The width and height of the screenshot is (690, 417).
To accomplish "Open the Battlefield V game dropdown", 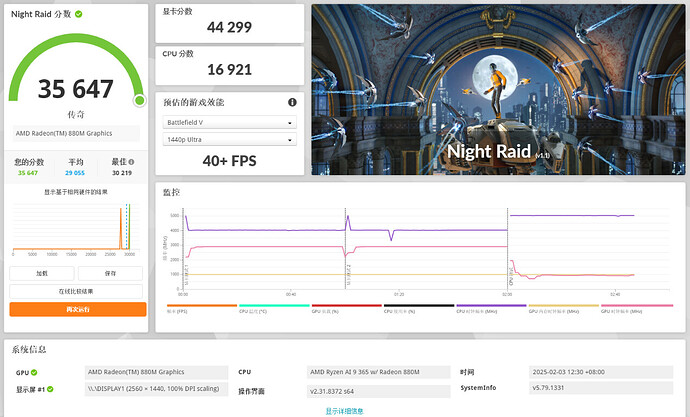I will pos(229,122).
